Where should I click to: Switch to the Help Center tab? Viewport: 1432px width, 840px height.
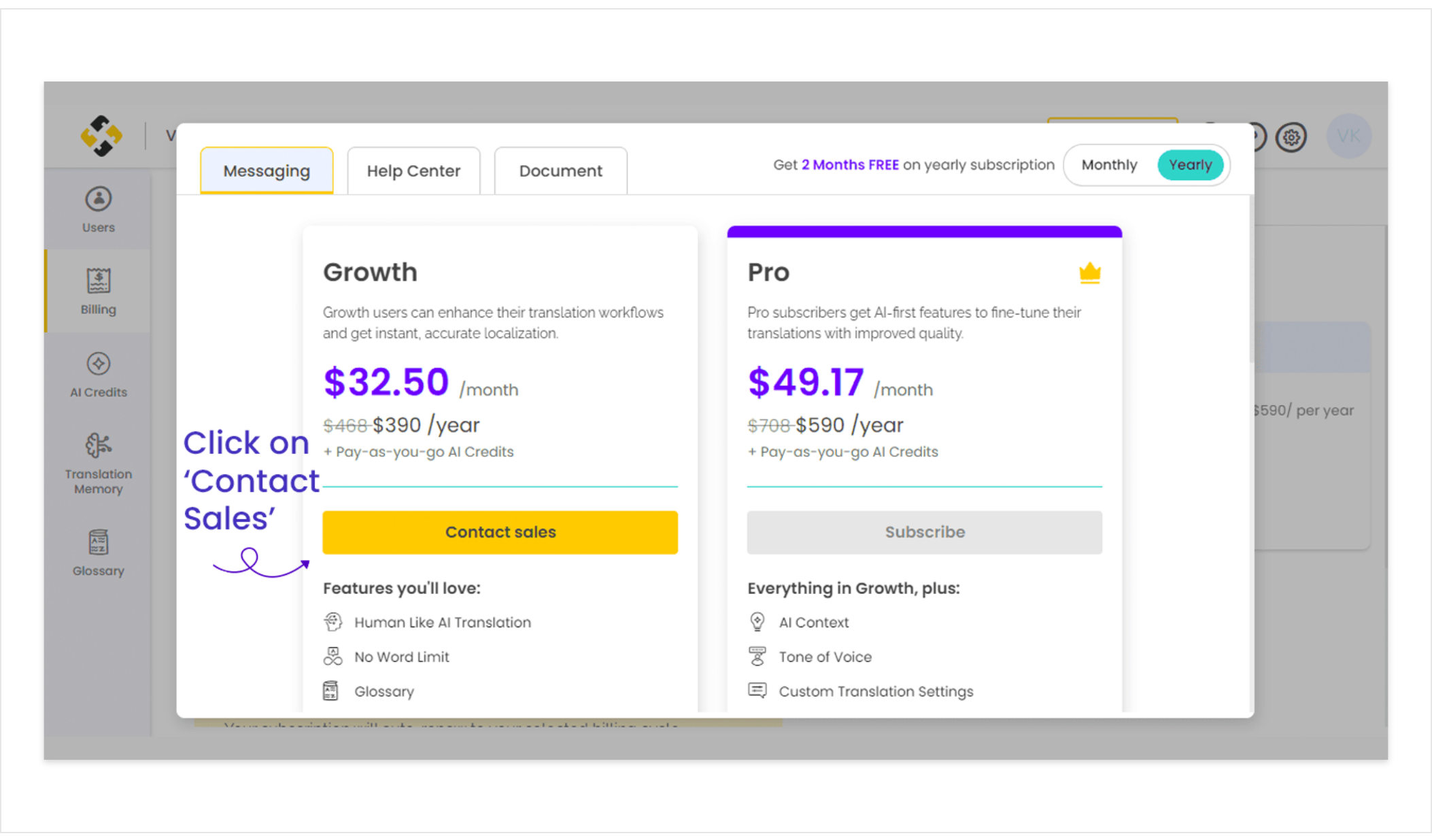tap(413, 171)
